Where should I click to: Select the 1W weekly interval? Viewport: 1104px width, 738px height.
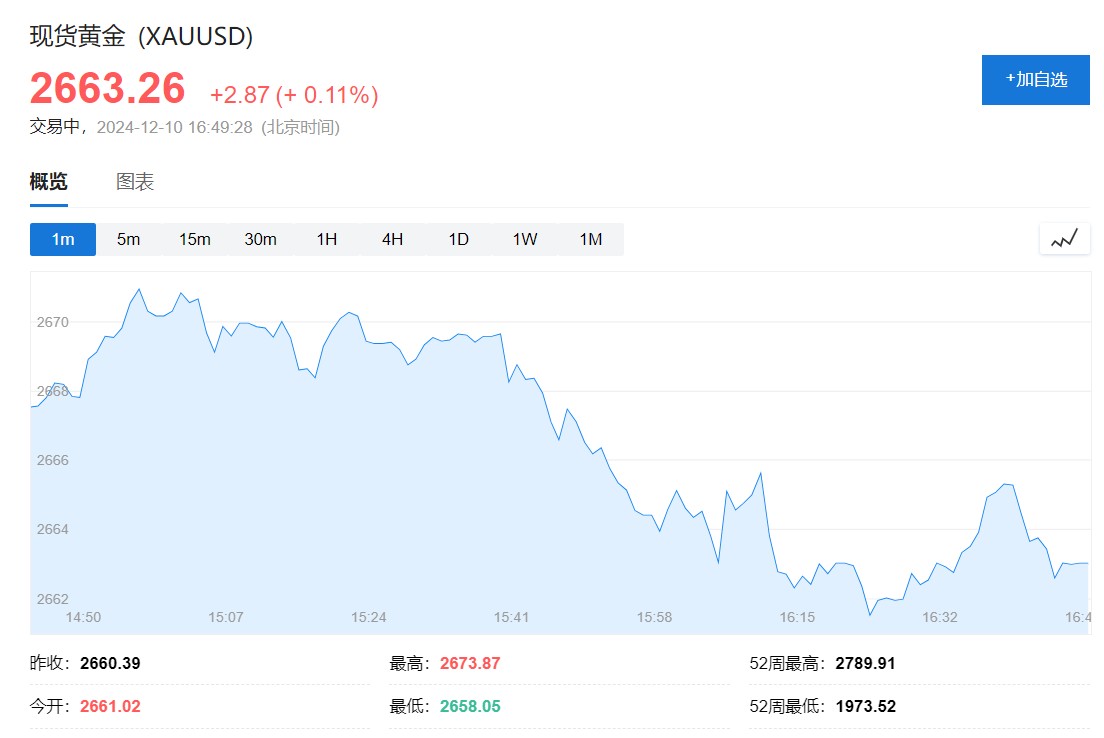[525, 240]
